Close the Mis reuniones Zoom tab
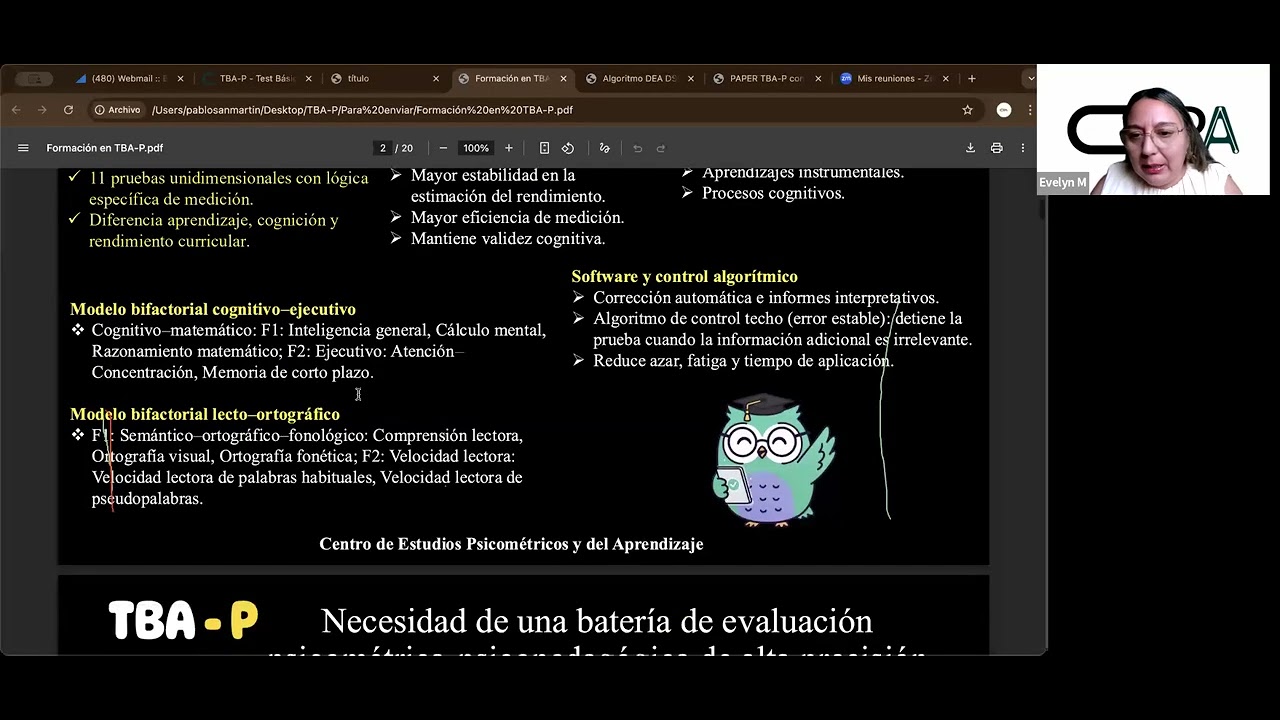Viewport: 1280px width, 720px height. [x=945, y=78]
